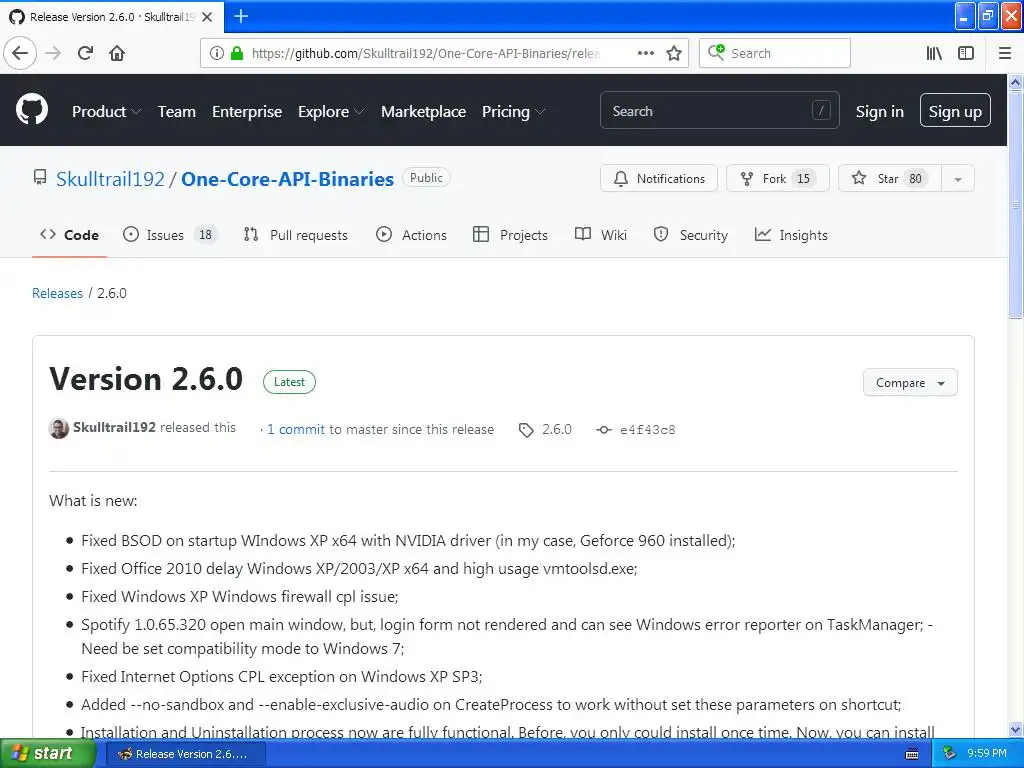Expand the Product dropdown menu

[106, 112]
